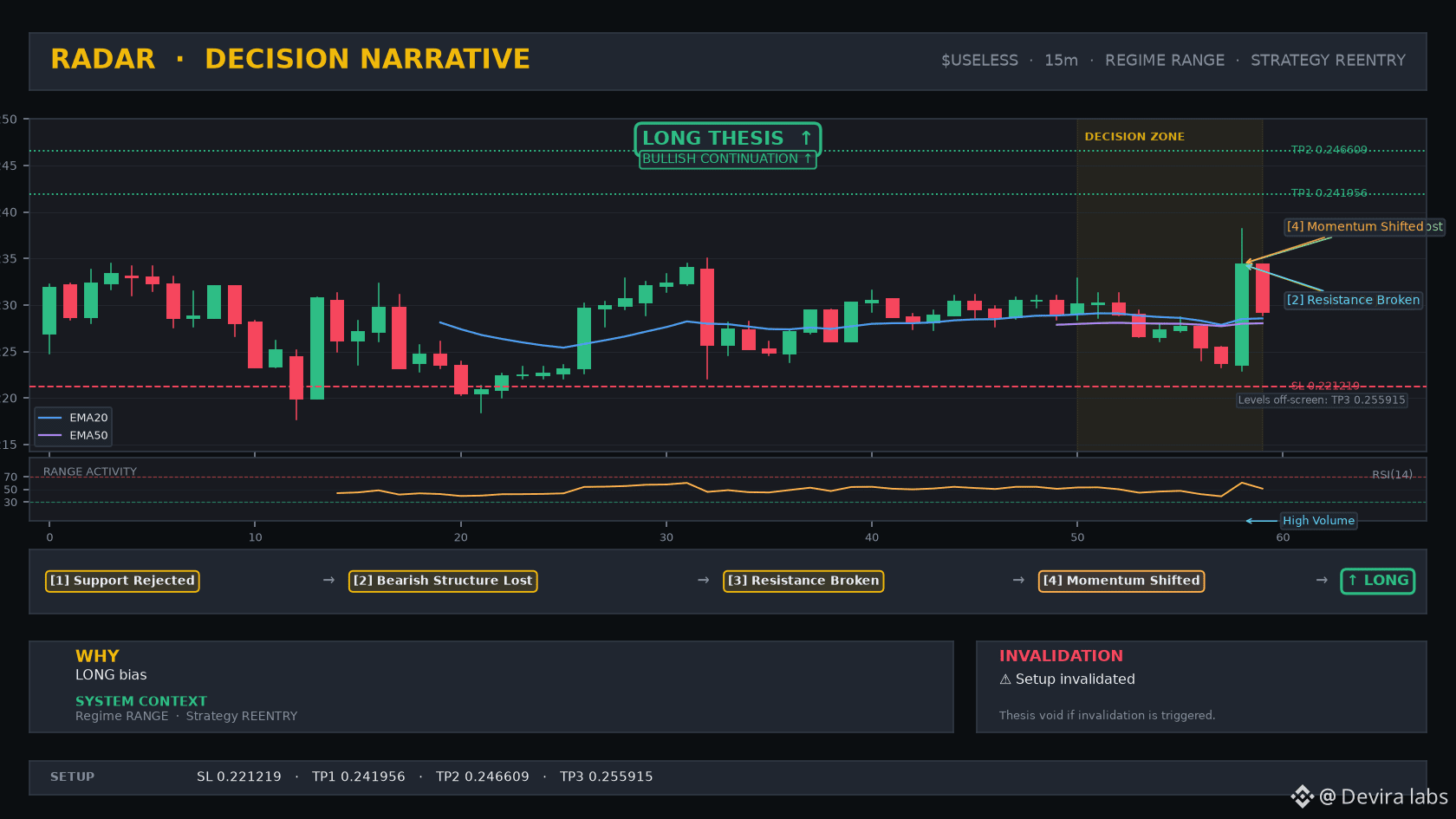Select the [4] Momentum Shifted step
Viewport: 1456px width, 819px height.
(x=1121, y=581)
